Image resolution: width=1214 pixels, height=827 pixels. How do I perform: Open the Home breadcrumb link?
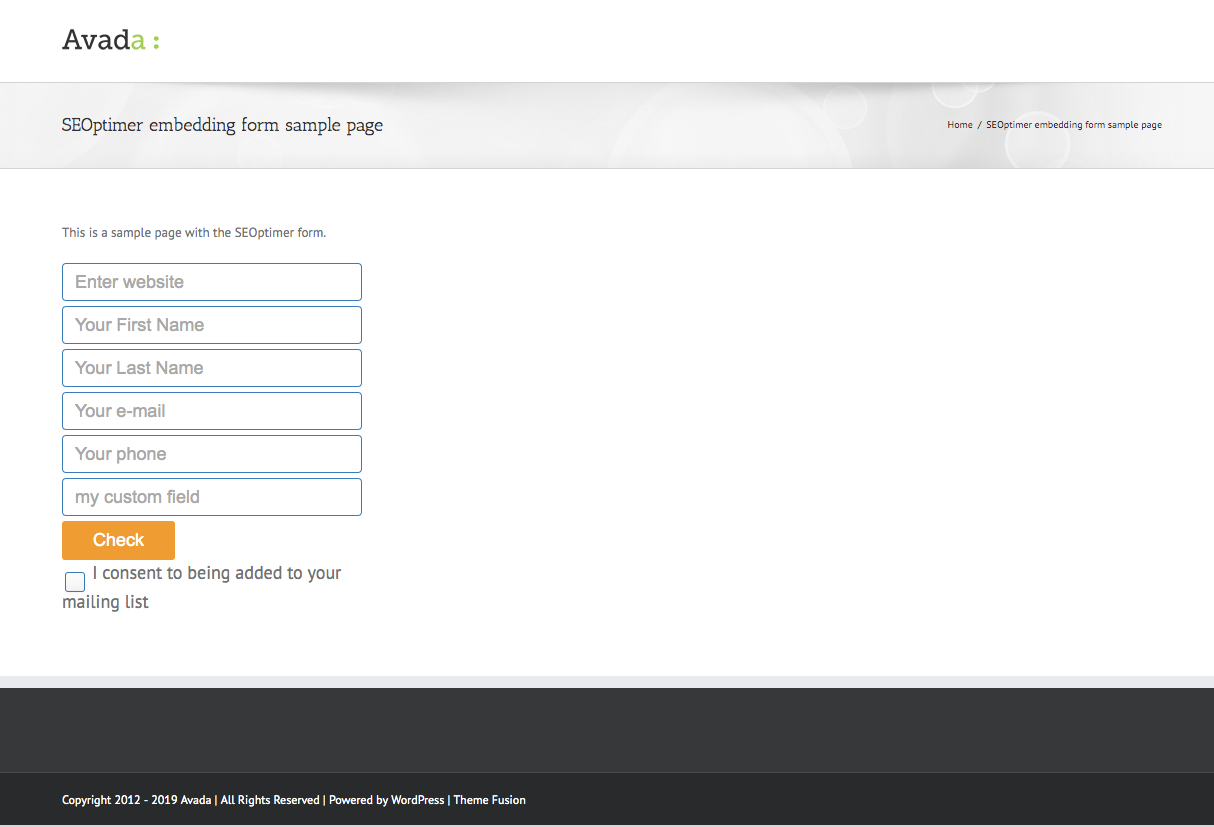pyautogui.click(x=959, y=125)
